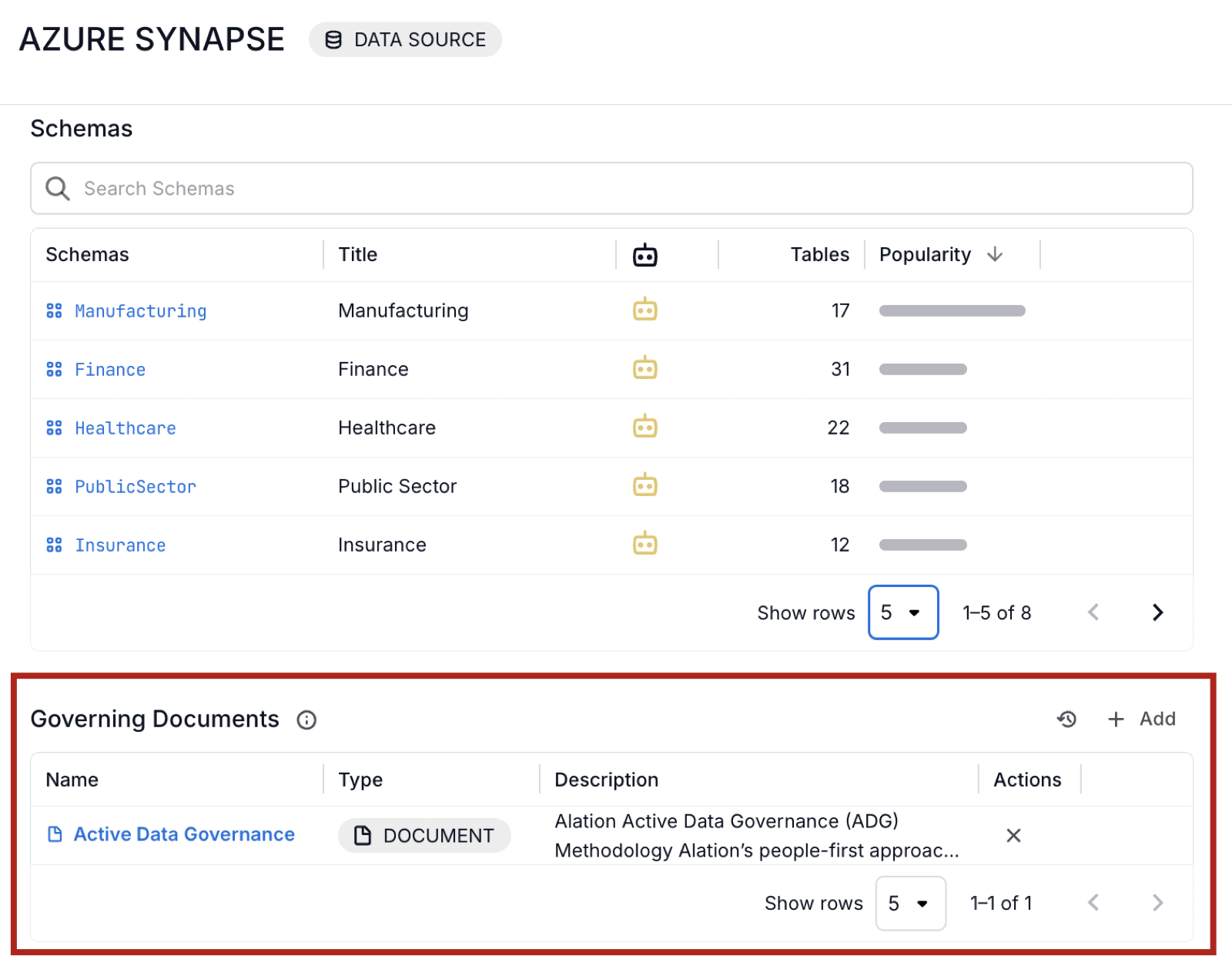
Task: Click the bot icon in PublicSector row
Action: (645, 485)
